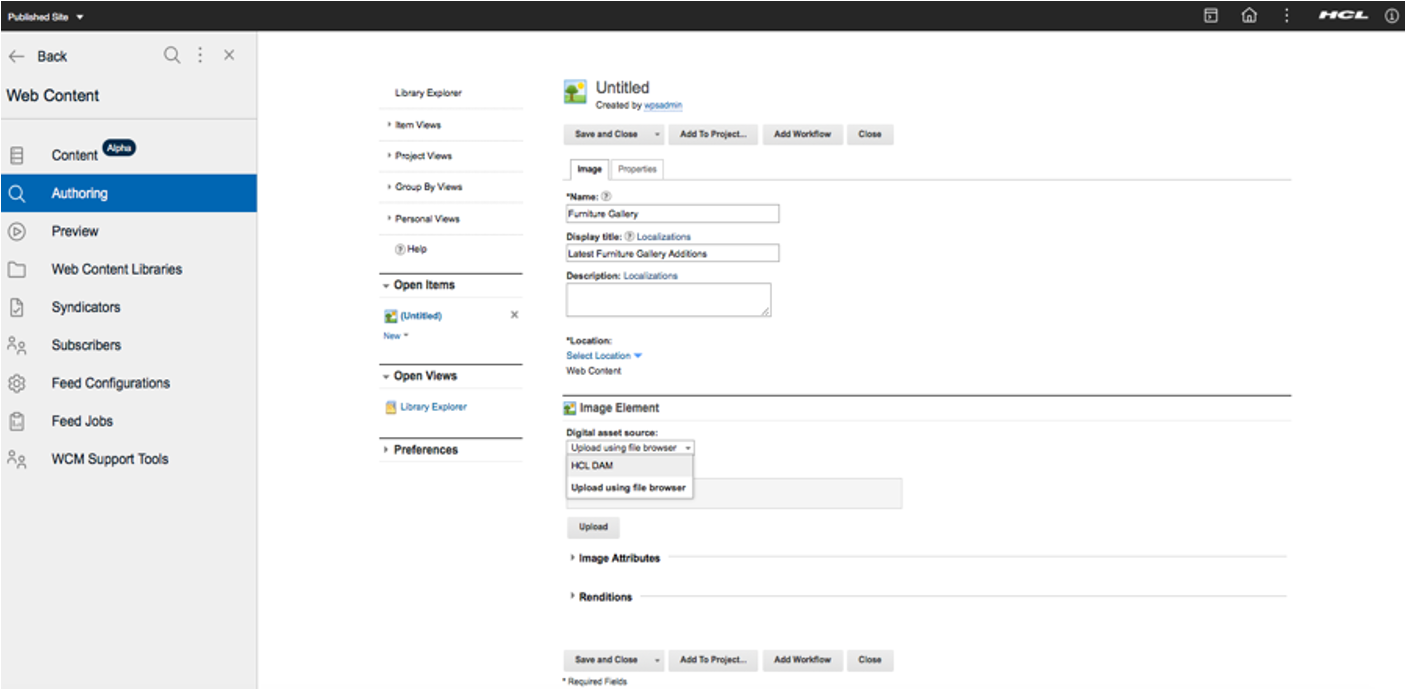Go back using the Back arrow
This screenshot has height=690, width=1405.
(17, 57)
